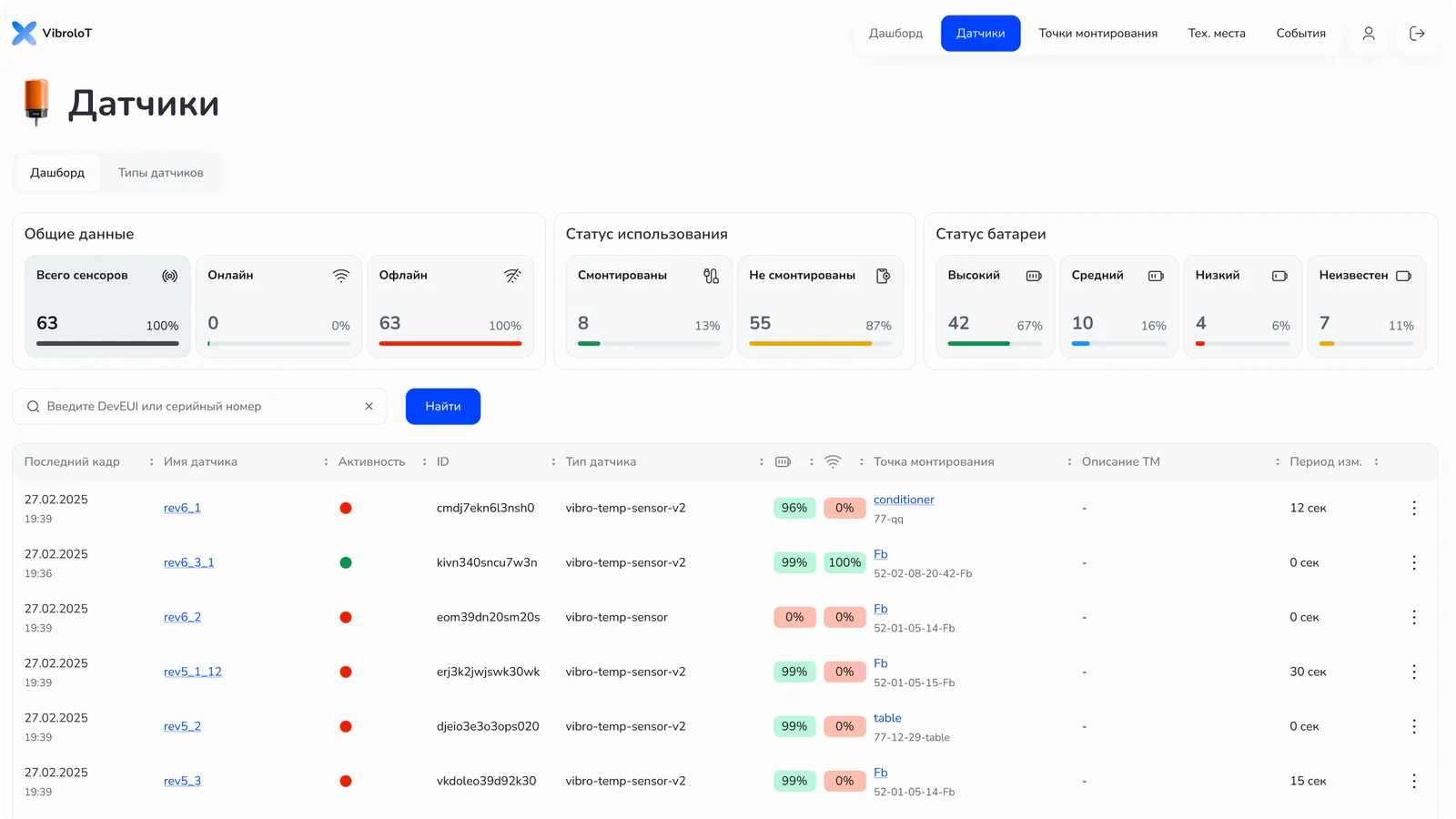Click the Wi-Fi signal column header icon
Image resolution: width=1456 pixels, height=819 pixels.
click(x=833, y=462)
